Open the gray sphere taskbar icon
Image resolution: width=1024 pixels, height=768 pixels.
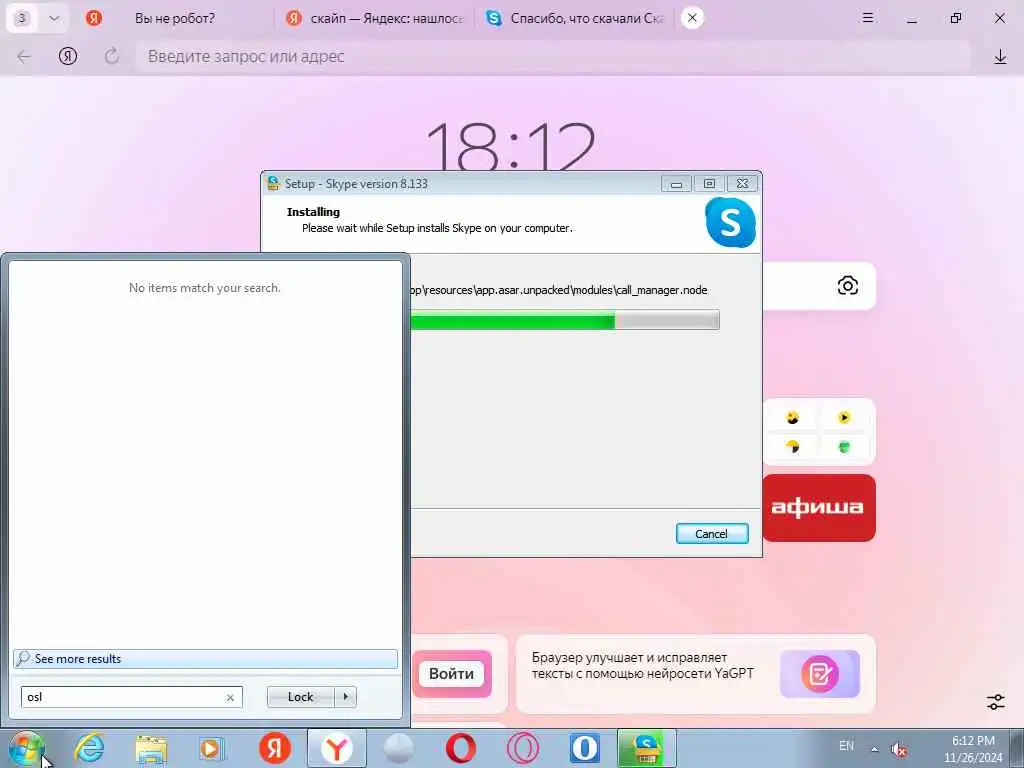(x=398, y=748)
